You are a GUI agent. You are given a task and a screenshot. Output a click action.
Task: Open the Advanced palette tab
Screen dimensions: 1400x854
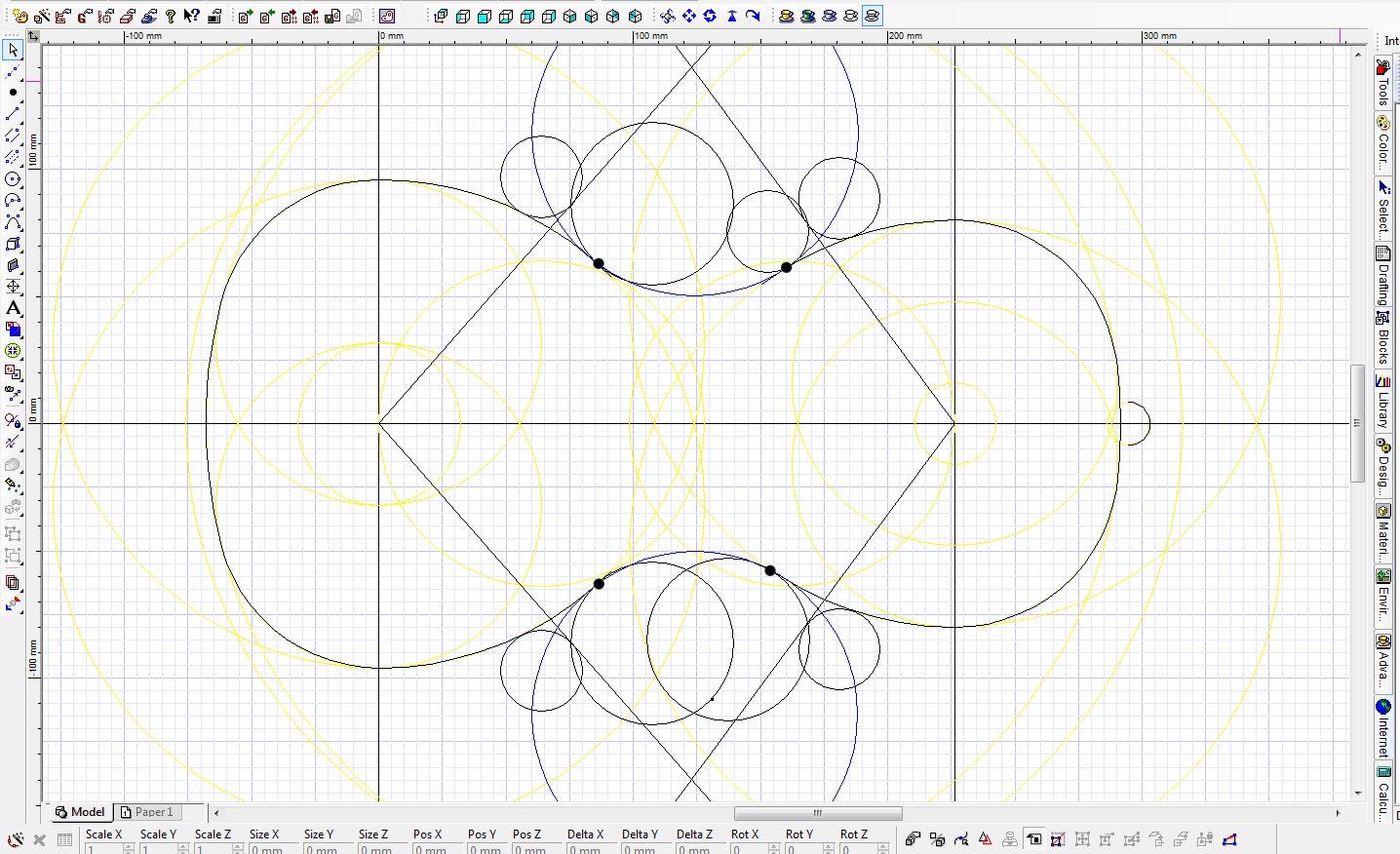1383,661
